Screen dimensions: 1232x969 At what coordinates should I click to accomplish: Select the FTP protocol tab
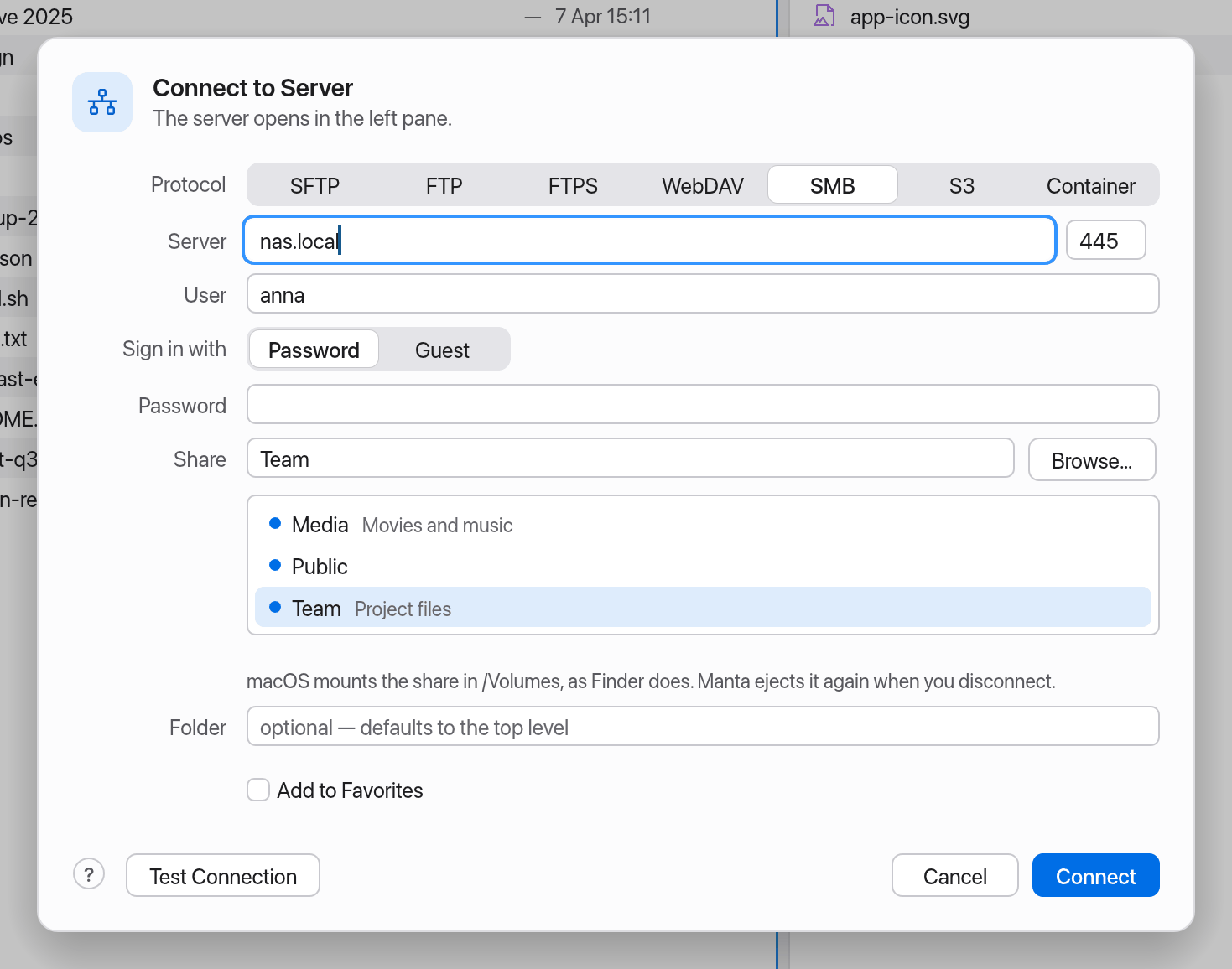click(444, 185)
